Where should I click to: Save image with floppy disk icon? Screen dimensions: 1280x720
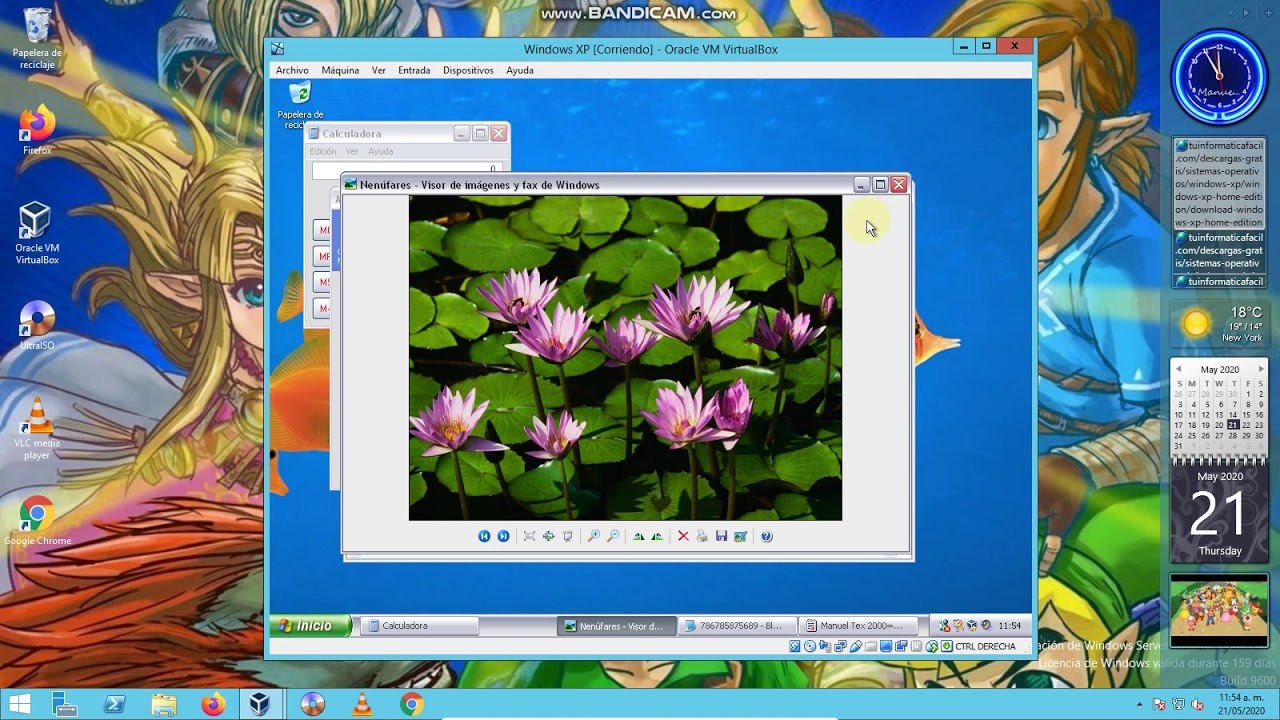721,536
